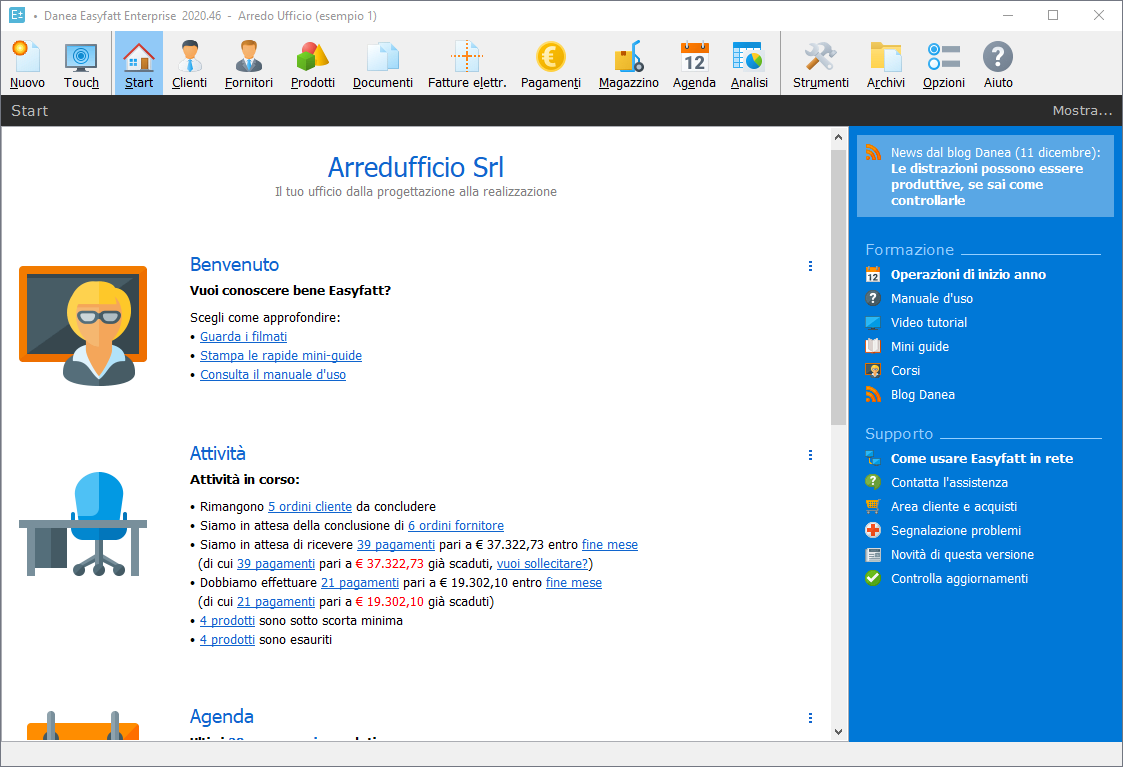Open Segnalazione problemi link
Screen dimensions: 1123x767
[x=956, y=531]
